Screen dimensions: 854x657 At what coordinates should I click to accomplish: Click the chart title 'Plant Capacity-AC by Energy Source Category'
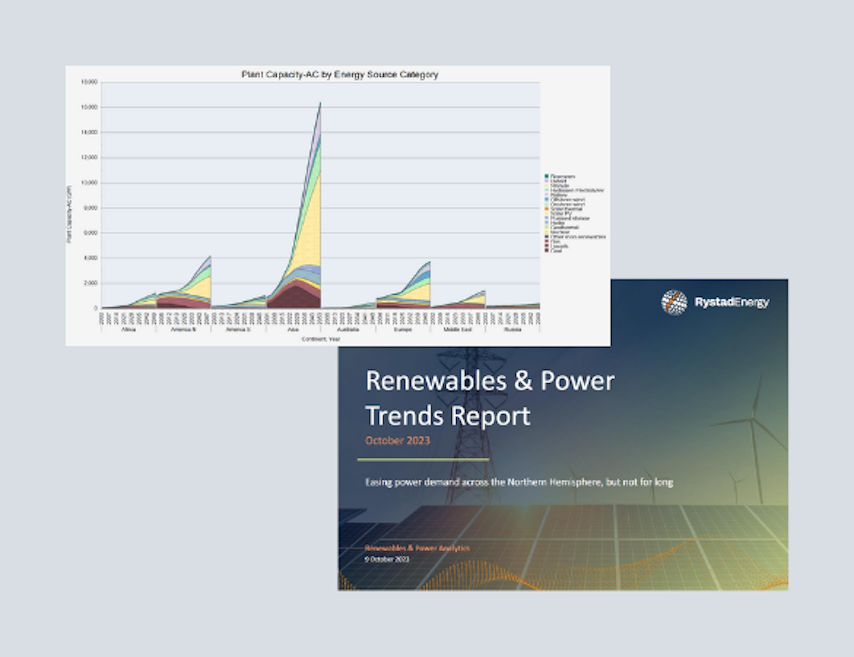tap(340, 75)
